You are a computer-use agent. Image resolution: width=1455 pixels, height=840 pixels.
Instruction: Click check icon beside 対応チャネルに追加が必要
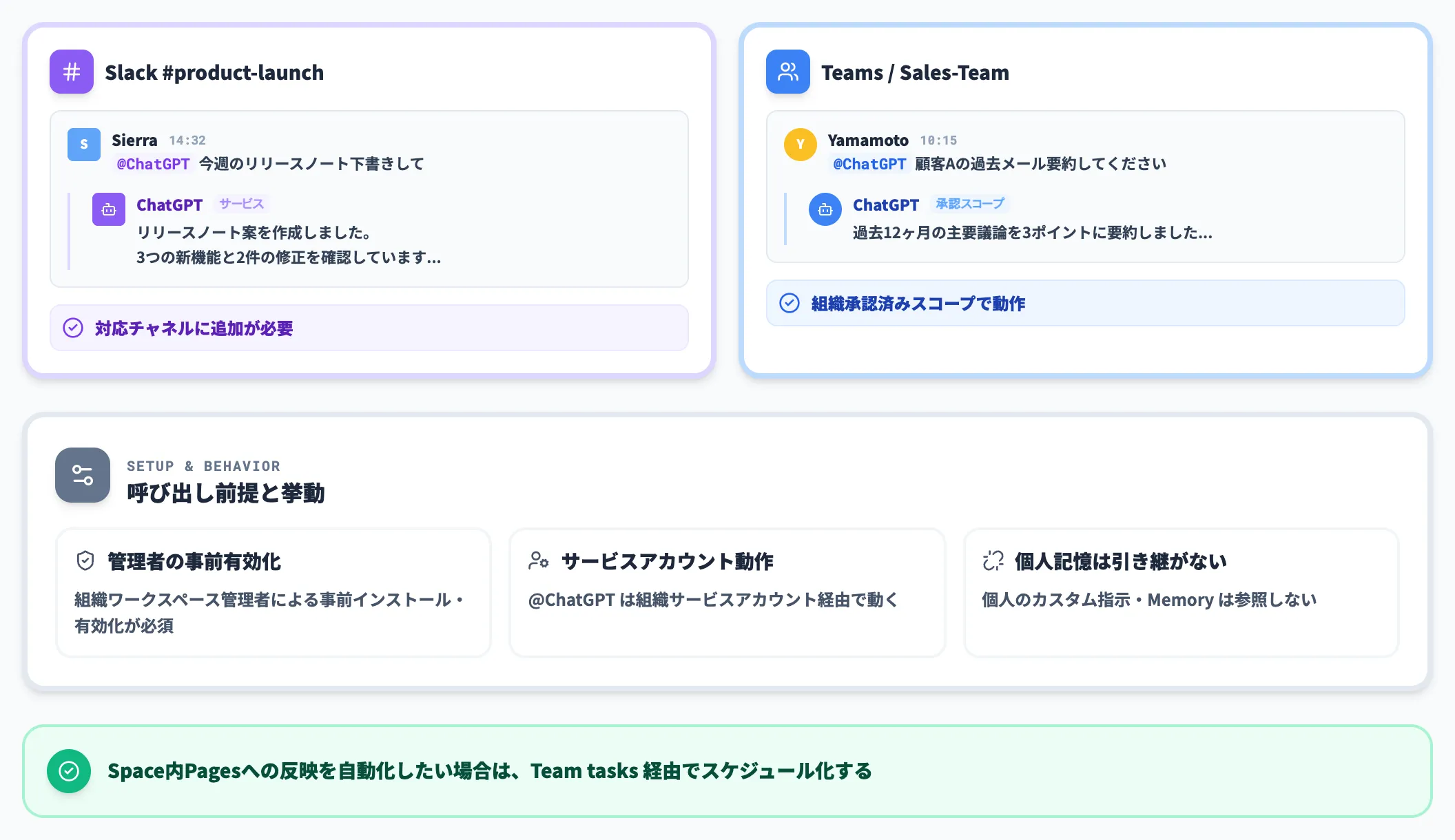(73, 328)
